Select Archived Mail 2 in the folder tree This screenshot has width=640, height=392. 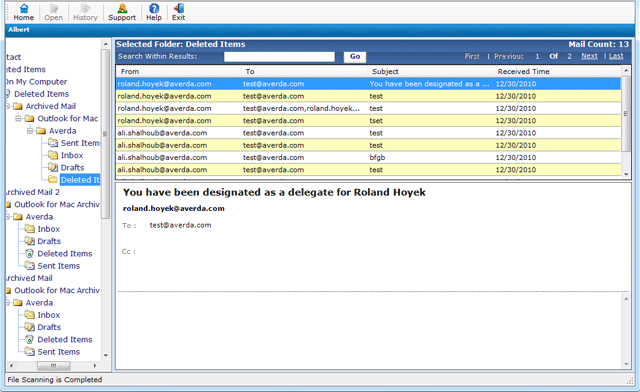[x=33, y=192]
